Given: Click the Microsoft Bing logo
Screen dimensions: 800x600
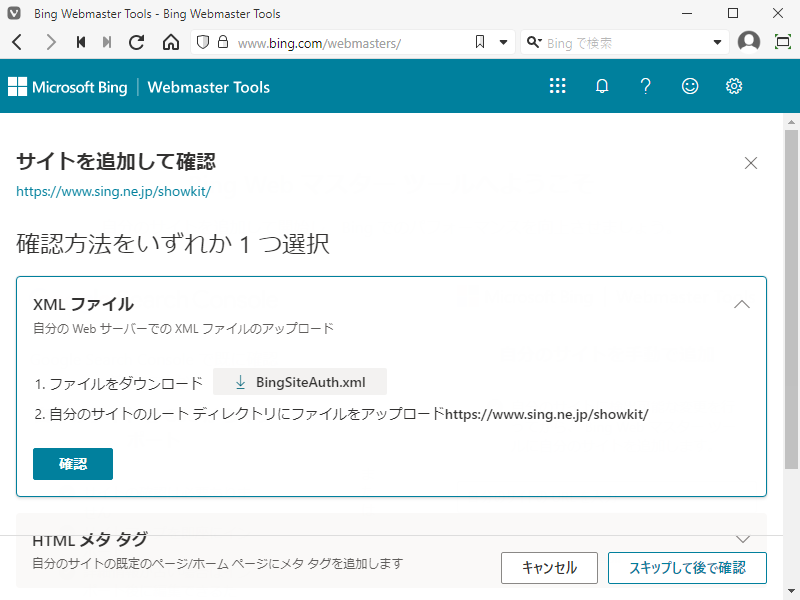Looking at the screenshot, I should coord(67,87).
